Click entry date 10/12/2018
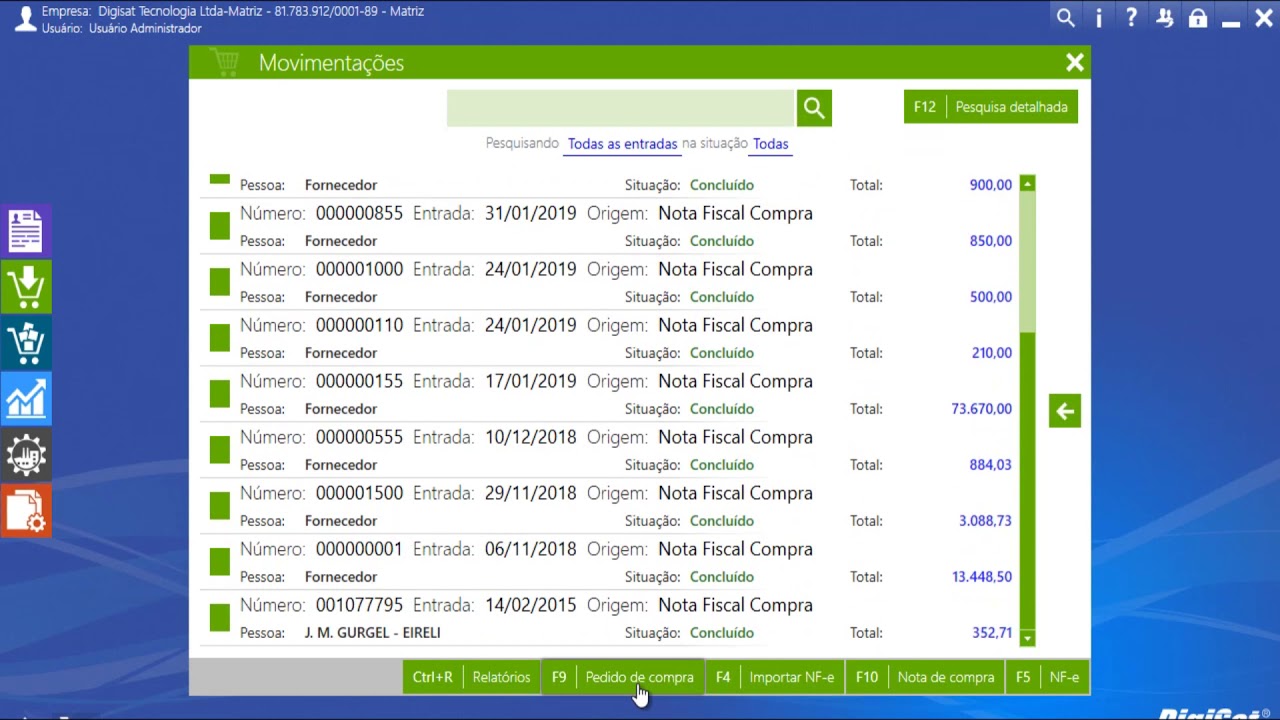 point(531,437)
